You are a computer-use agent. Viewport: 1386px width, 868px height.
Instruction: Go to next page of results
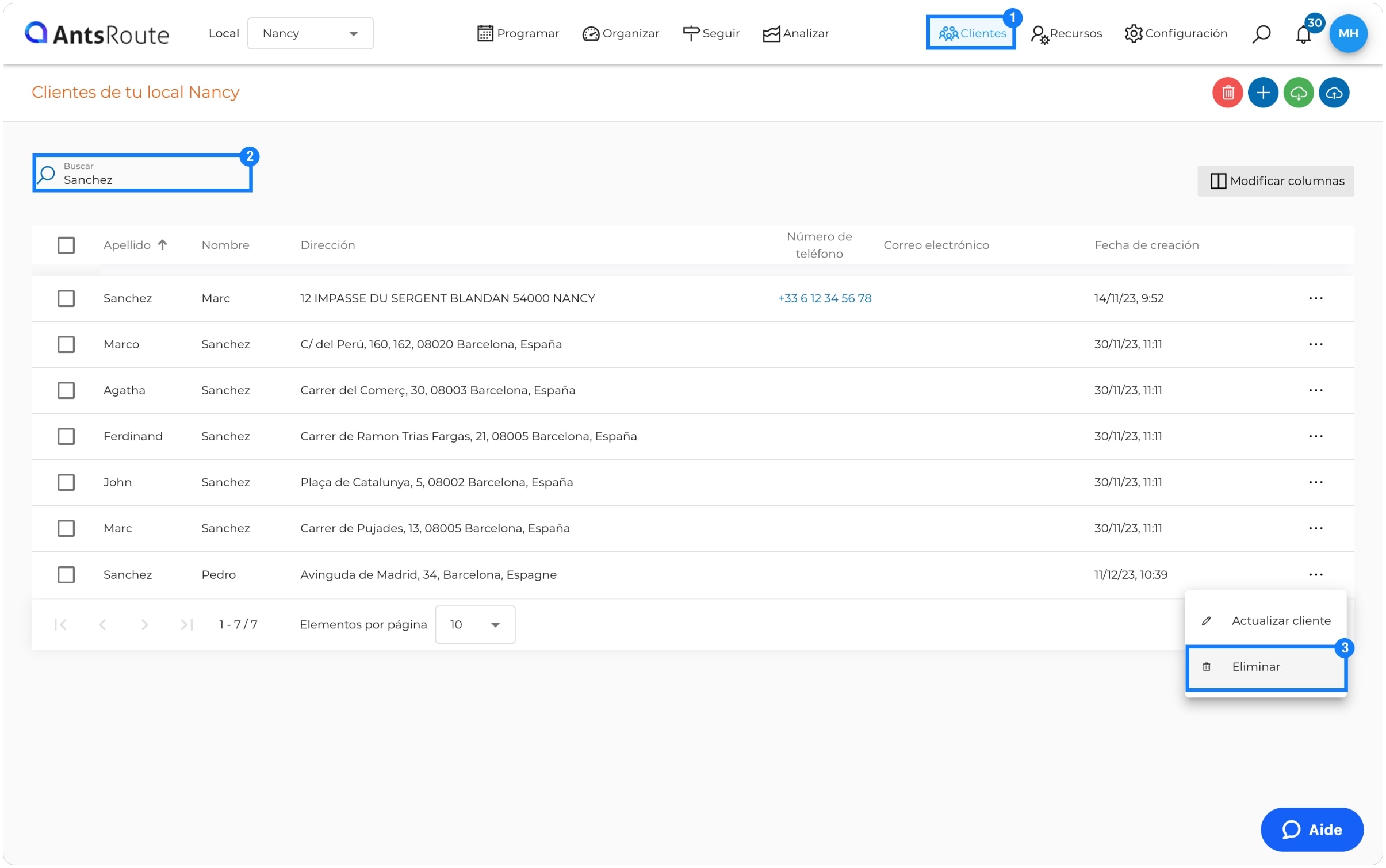coord(144,624)
